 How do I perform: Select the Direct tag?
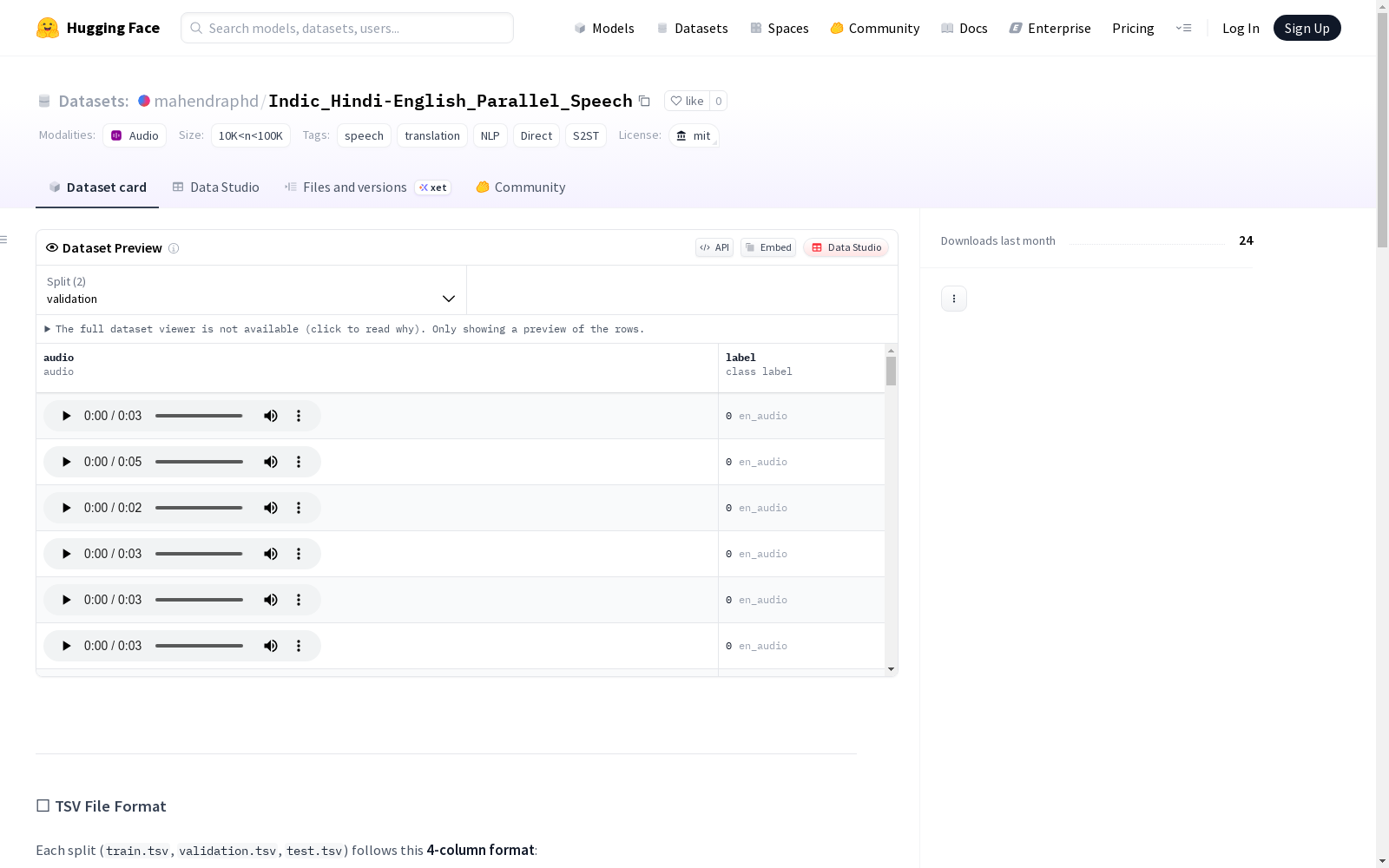(x=537, y=135)
